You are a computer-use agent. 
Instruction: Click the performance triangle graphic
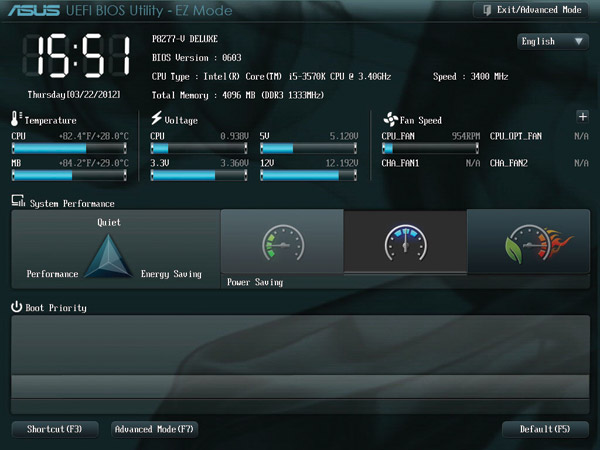coord(109,256)
